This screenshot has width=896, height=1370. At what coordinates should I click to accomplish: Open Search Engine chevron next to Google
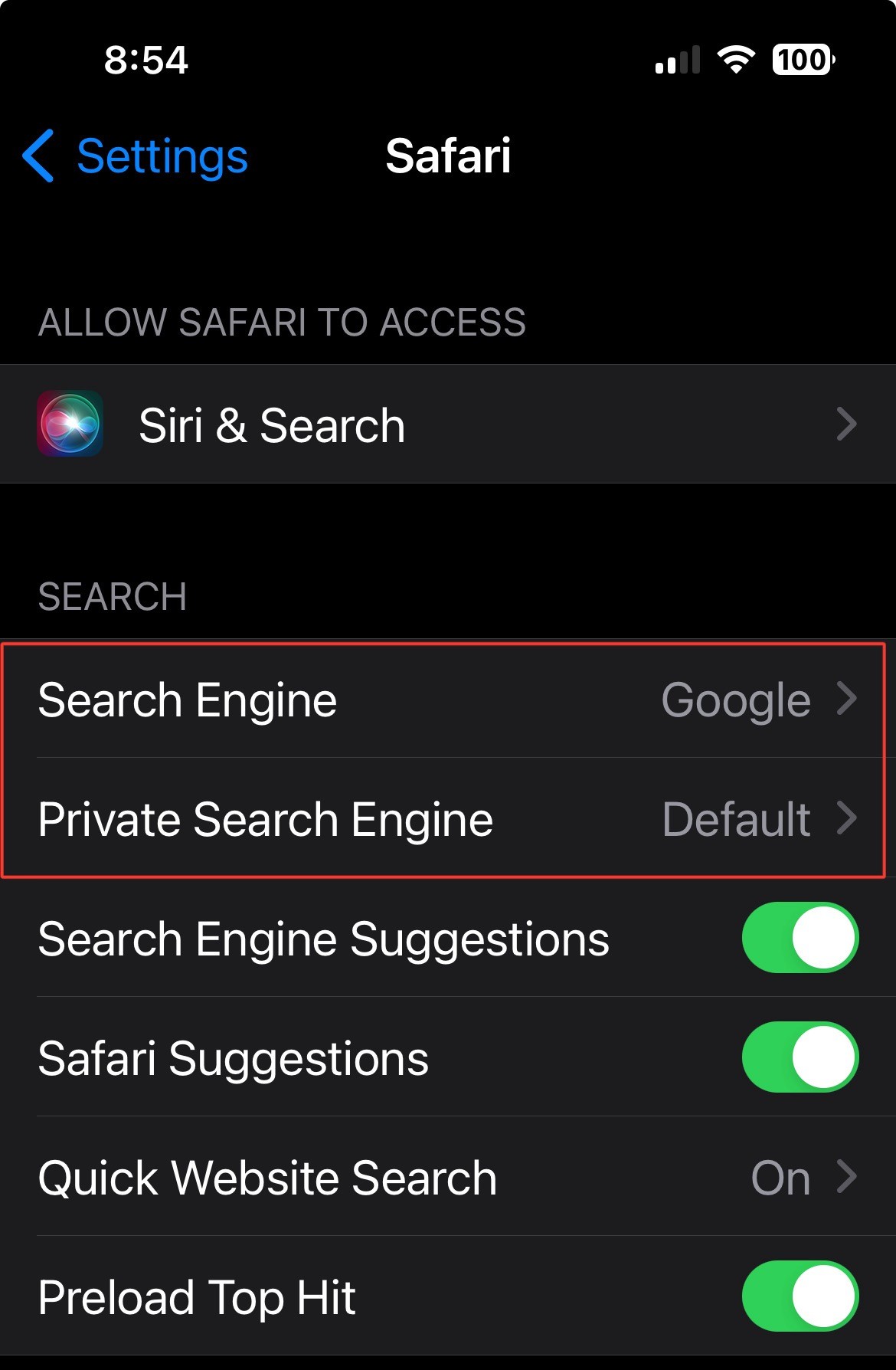point(846,698)
